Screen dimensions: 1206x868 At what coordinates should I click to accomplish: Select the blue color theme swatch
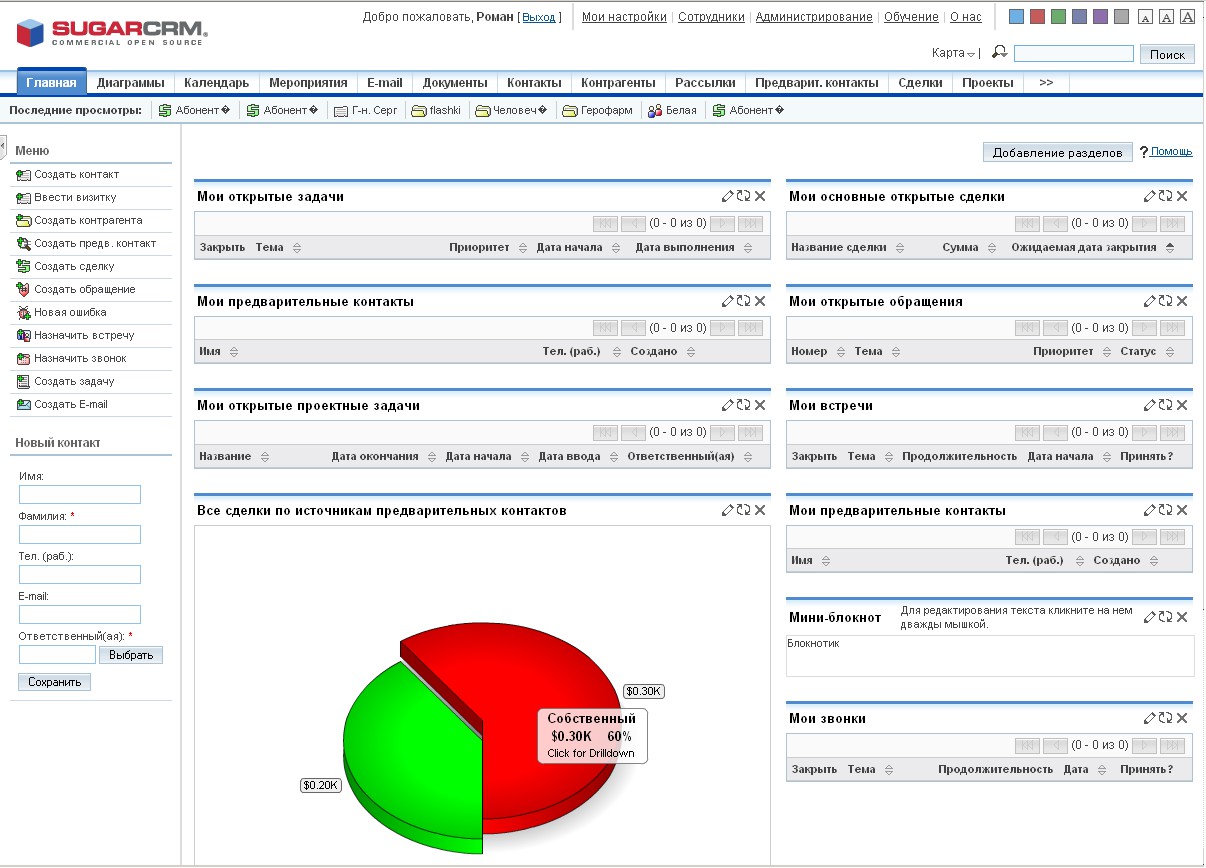click(x=1017, y=16)
